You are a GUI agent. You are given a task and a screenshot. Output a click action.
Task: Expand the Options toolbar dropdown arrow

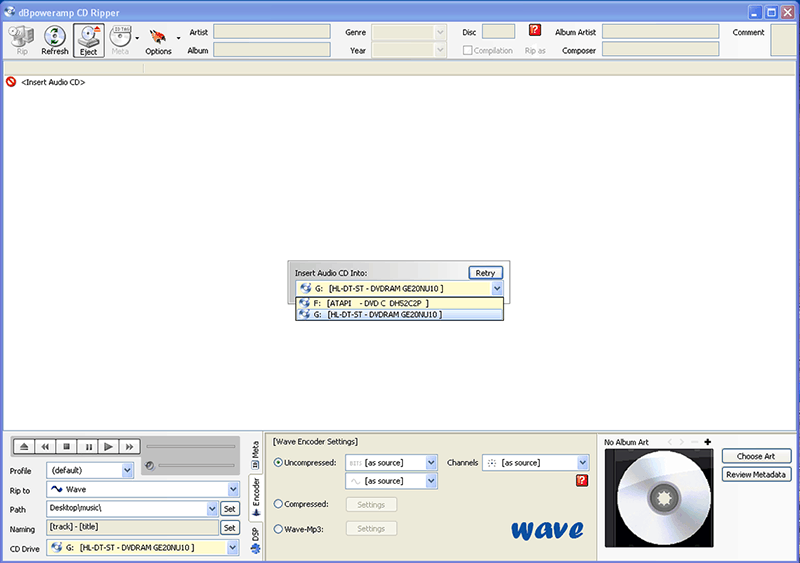pyautogui.click(x=178, y=38)
